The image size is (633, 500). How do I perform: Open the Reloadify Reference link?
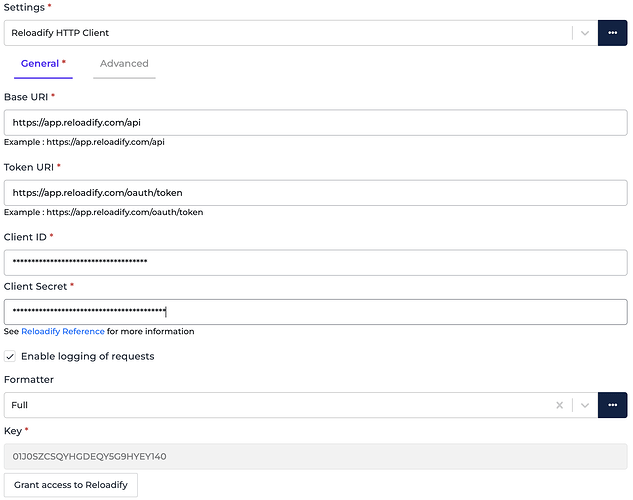63,331
